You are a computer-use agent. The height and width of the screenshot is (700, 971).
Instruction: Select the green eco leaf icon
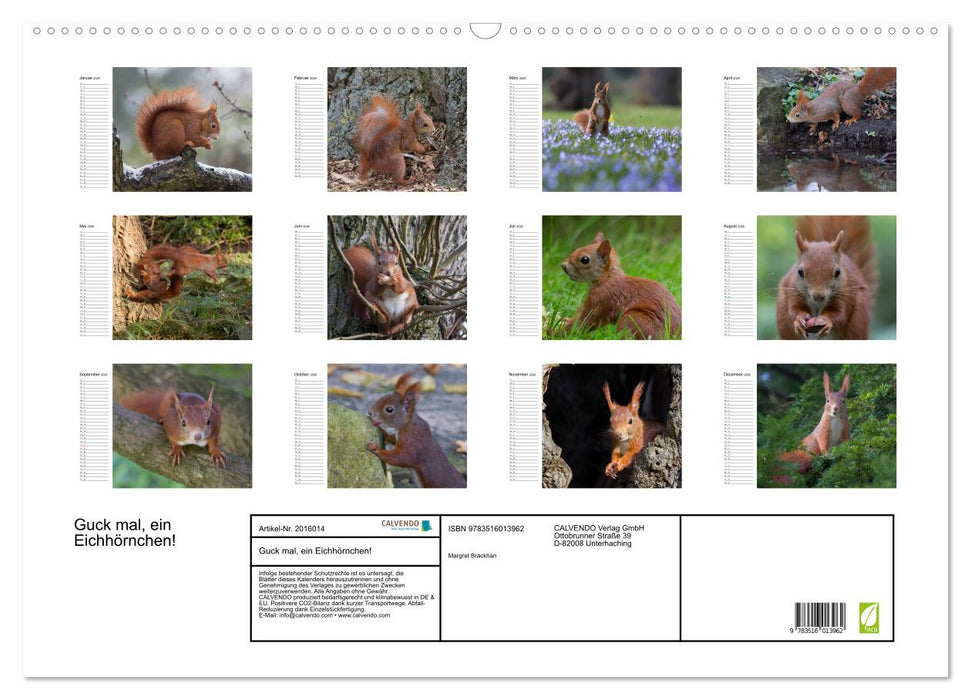[869, 618]
